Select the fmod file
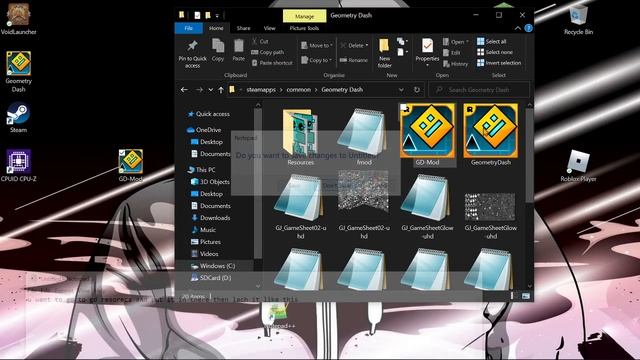This screenshot has width=640, height=360. (364, 136)
